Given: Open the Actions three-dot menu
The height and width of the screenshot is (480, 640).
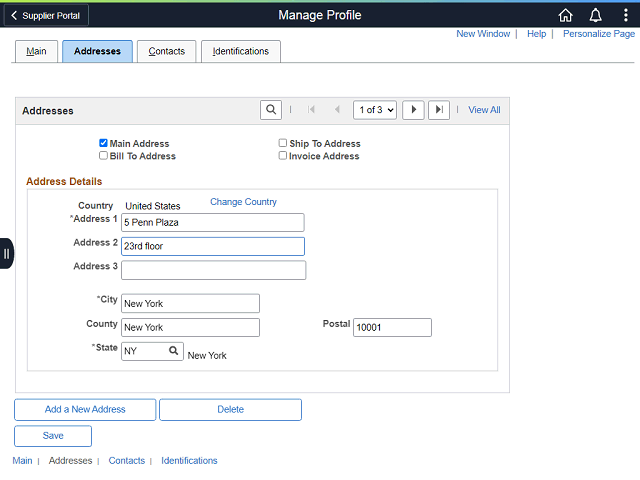Looking at the screenshot, I should point(626,16).
